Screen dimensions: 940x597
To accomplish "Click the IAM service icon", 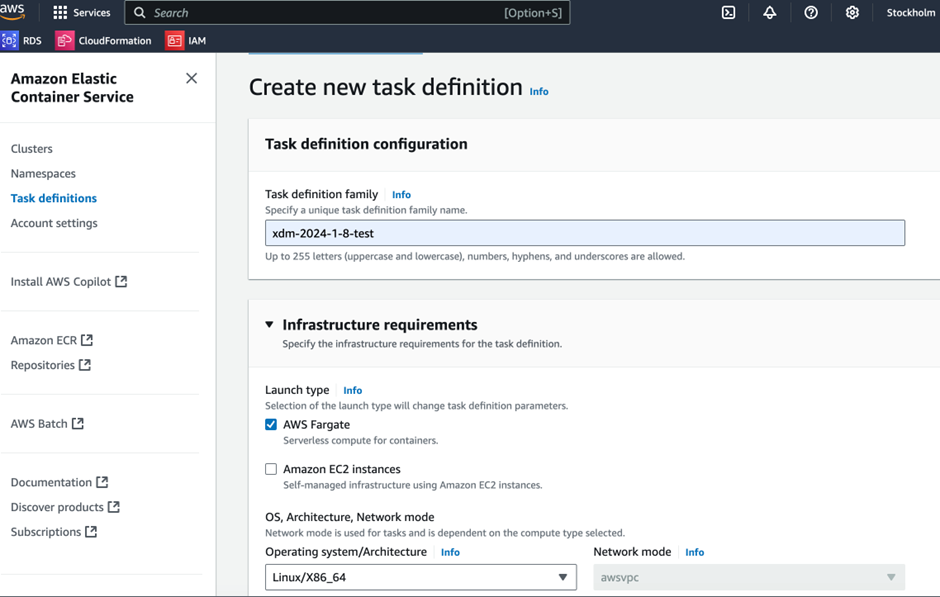I will [x=174, y=41].
